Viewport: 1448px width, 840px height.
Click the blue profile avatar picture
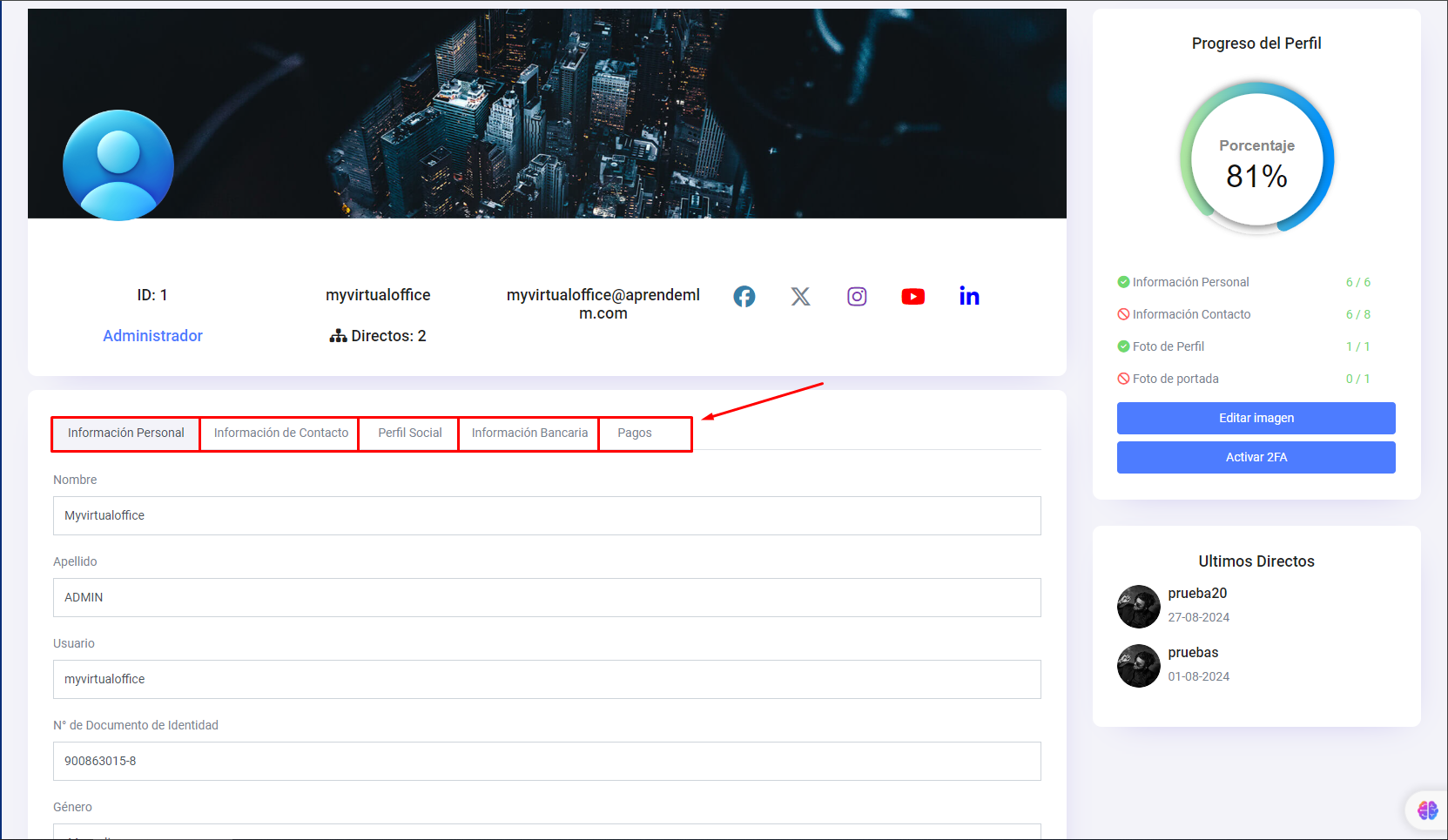pos(118,165)
